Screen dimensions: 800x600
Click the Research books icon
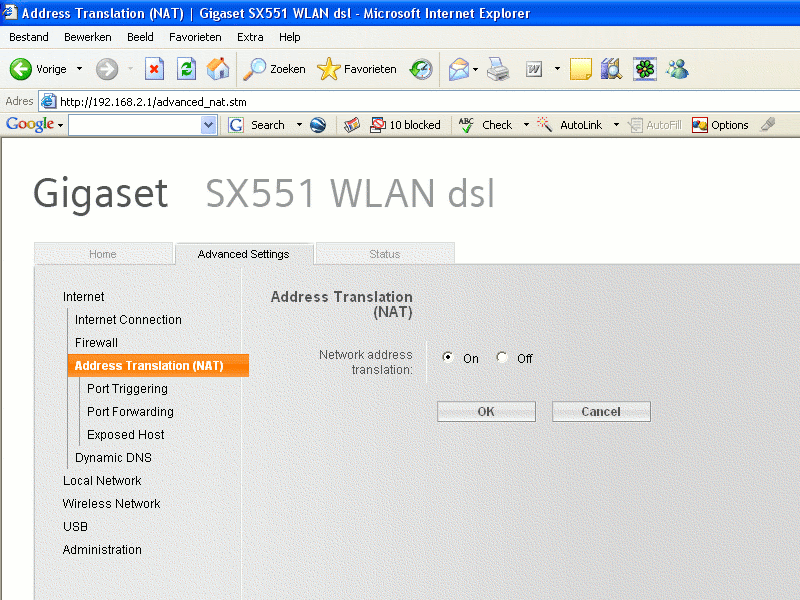[x=611, y=69]
